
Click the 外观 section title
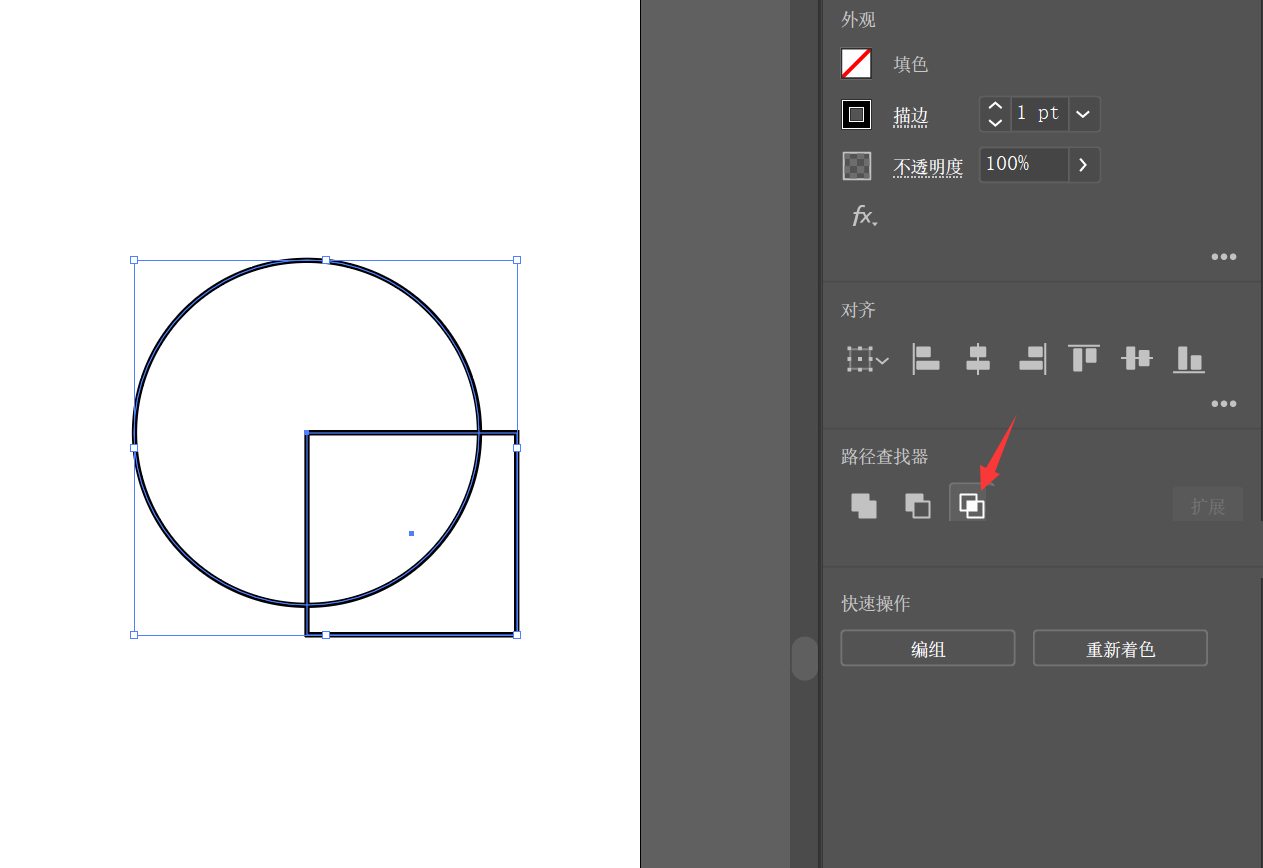(x=858, y=20)
